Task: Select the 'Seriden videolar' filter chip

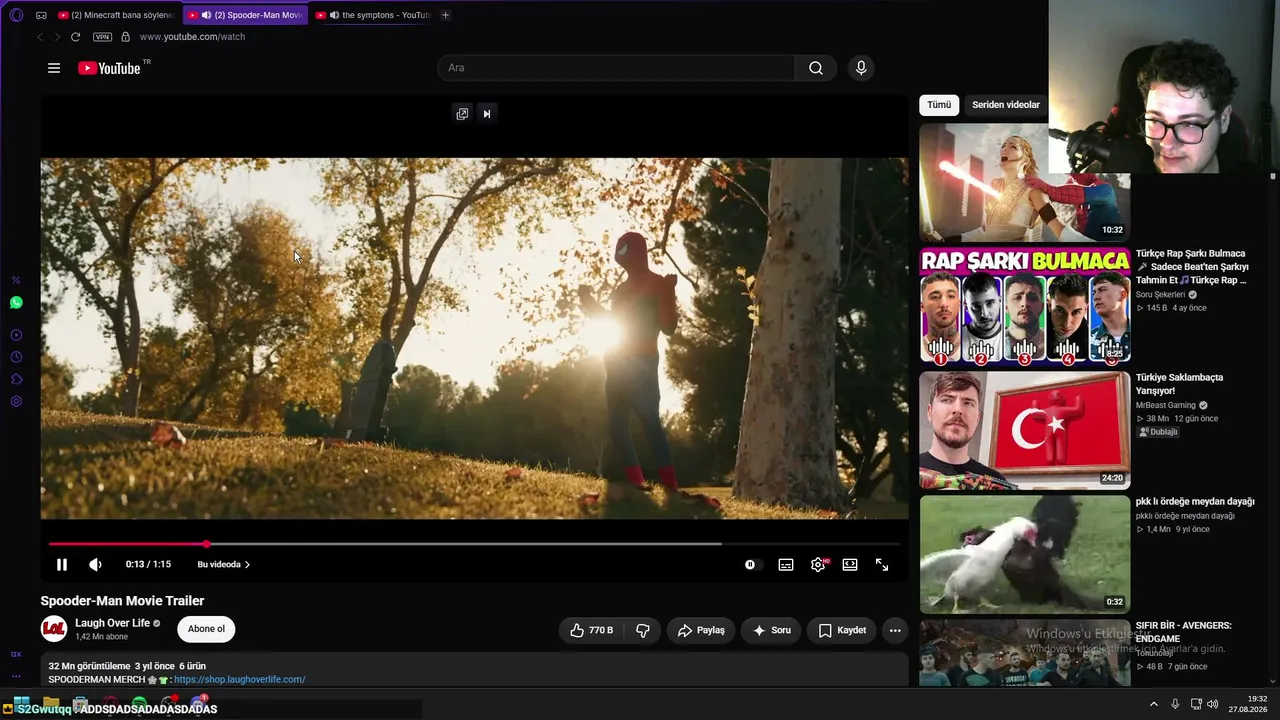Action: point(1006,105)
